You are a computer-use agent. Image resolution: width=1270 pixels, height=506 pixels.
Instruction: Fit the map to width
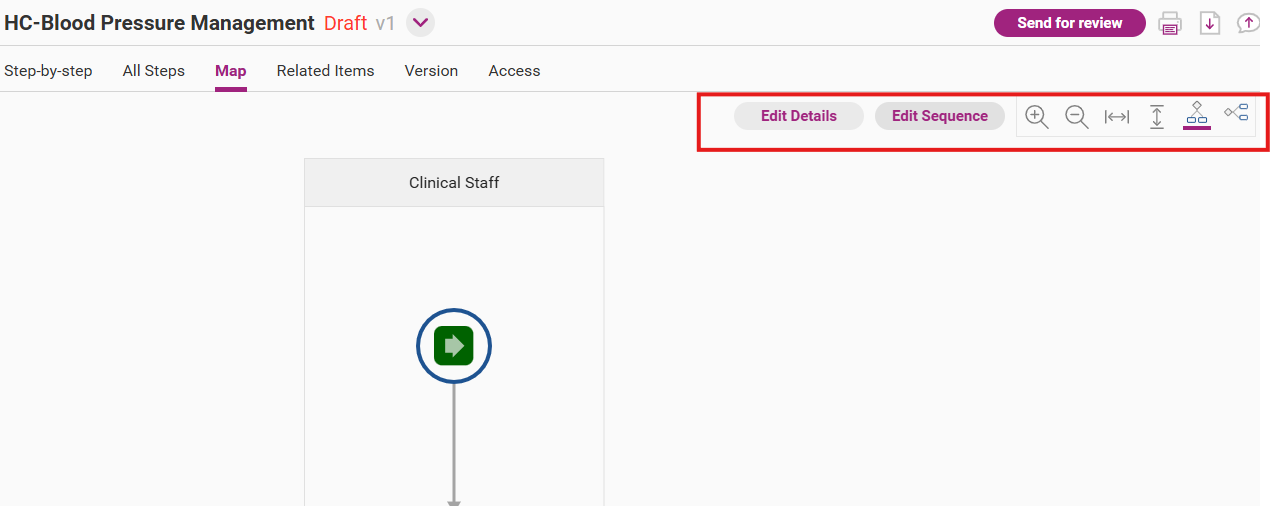[x=1117, y=117]
